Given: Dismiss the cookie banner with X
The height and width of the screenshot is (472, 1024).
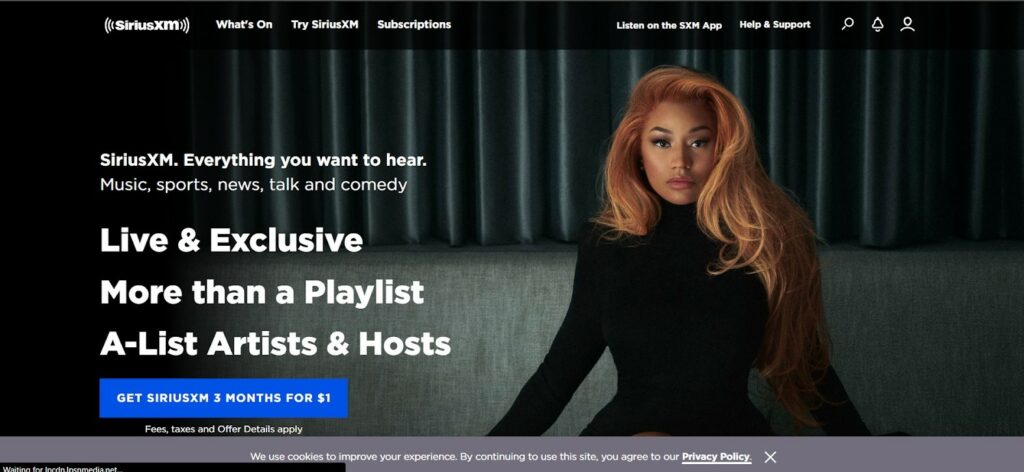Looking at the screenshot, I should pos(770,457).
